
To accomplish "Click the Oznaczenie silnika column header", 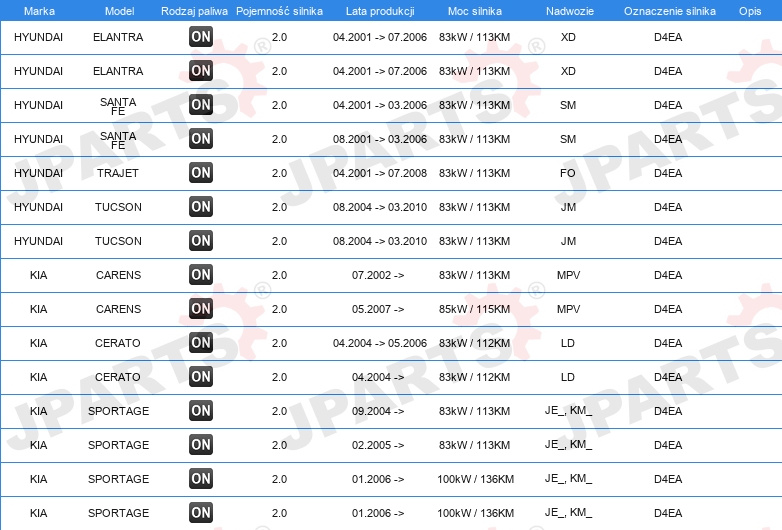I will point(670,11).
